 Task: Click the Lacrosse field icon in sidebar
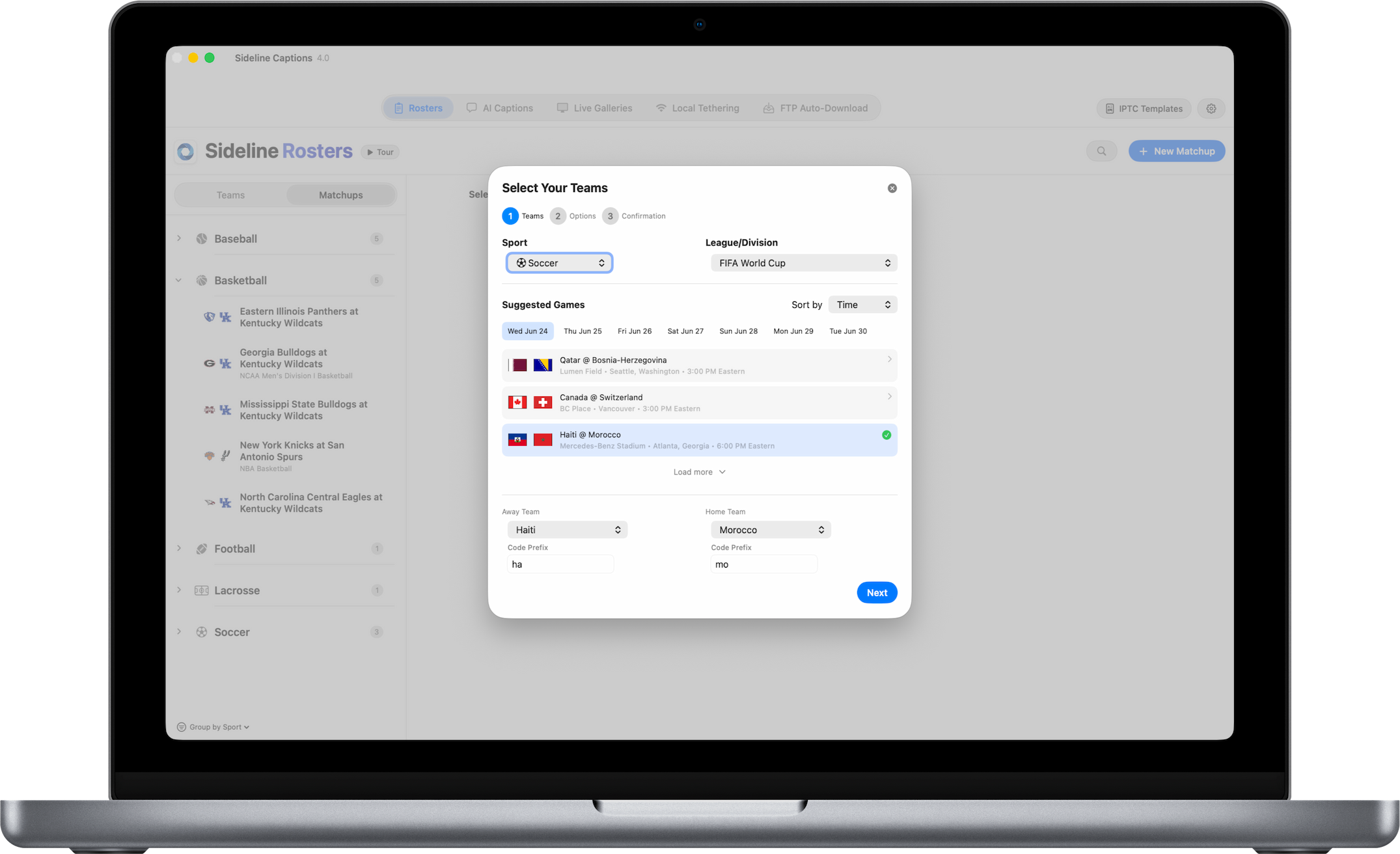click(x=202, y=590)
